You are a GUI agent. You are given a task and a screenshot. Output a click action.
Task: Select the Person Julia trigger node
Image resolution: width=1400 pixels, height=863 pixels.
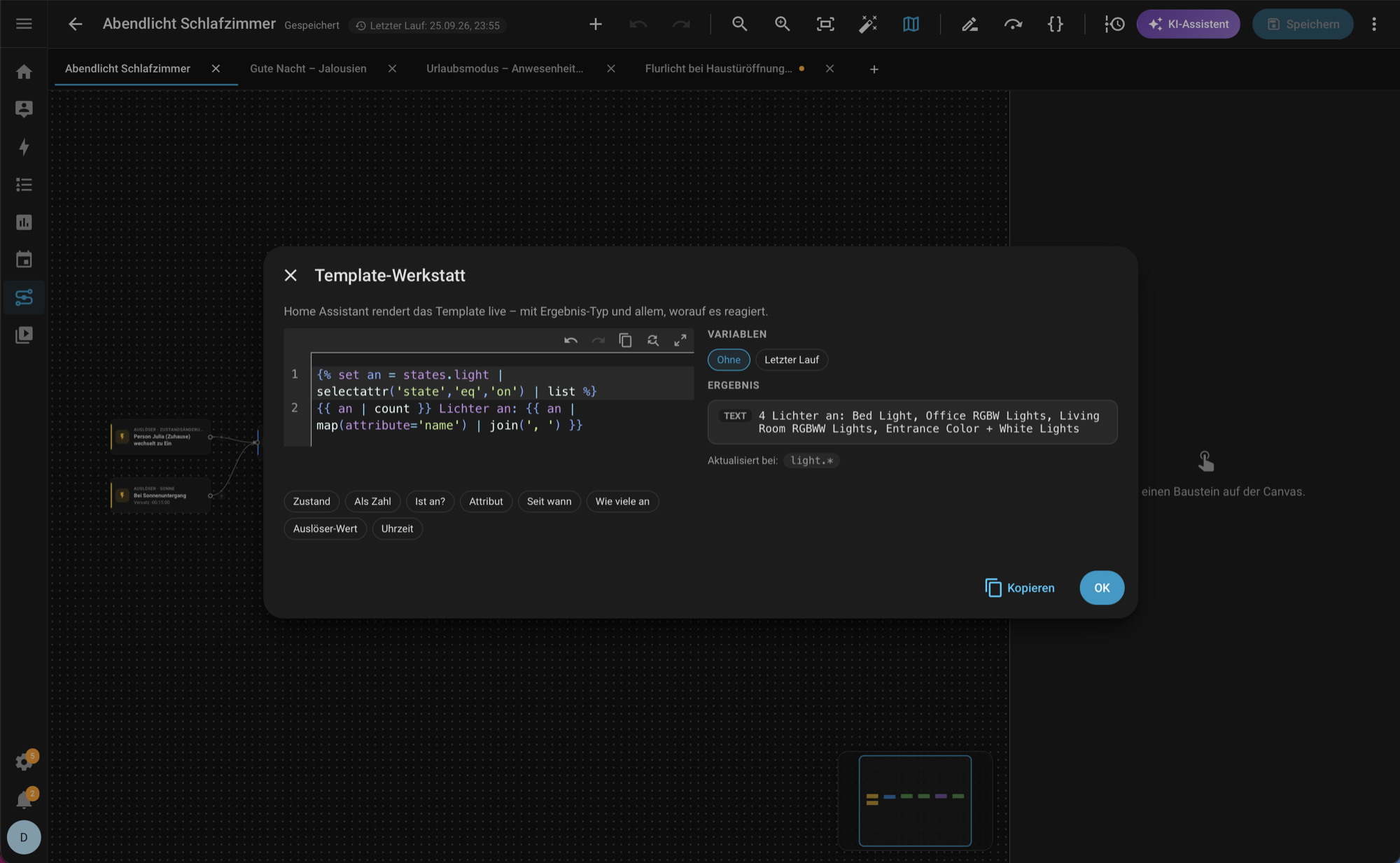(x=161, y=437)
